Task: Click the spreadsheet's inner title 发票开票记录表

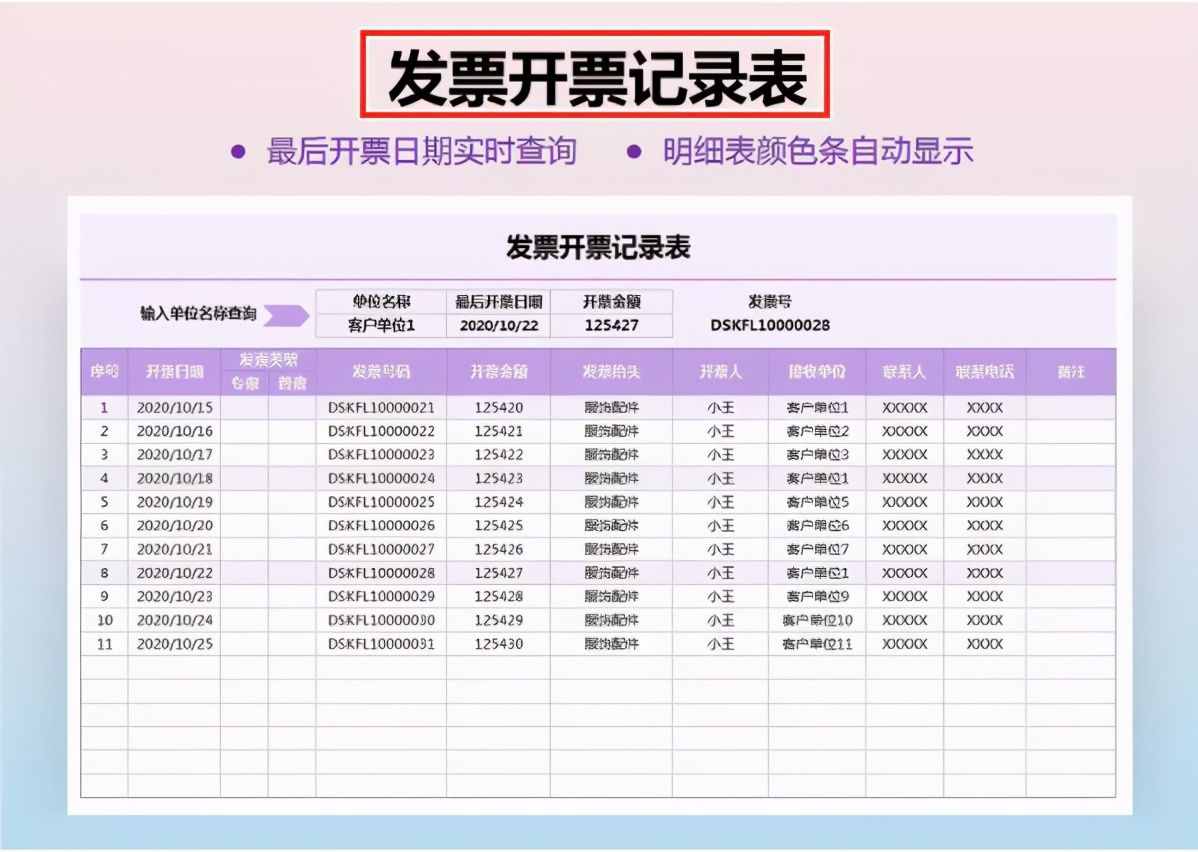Action: point(598,248)
